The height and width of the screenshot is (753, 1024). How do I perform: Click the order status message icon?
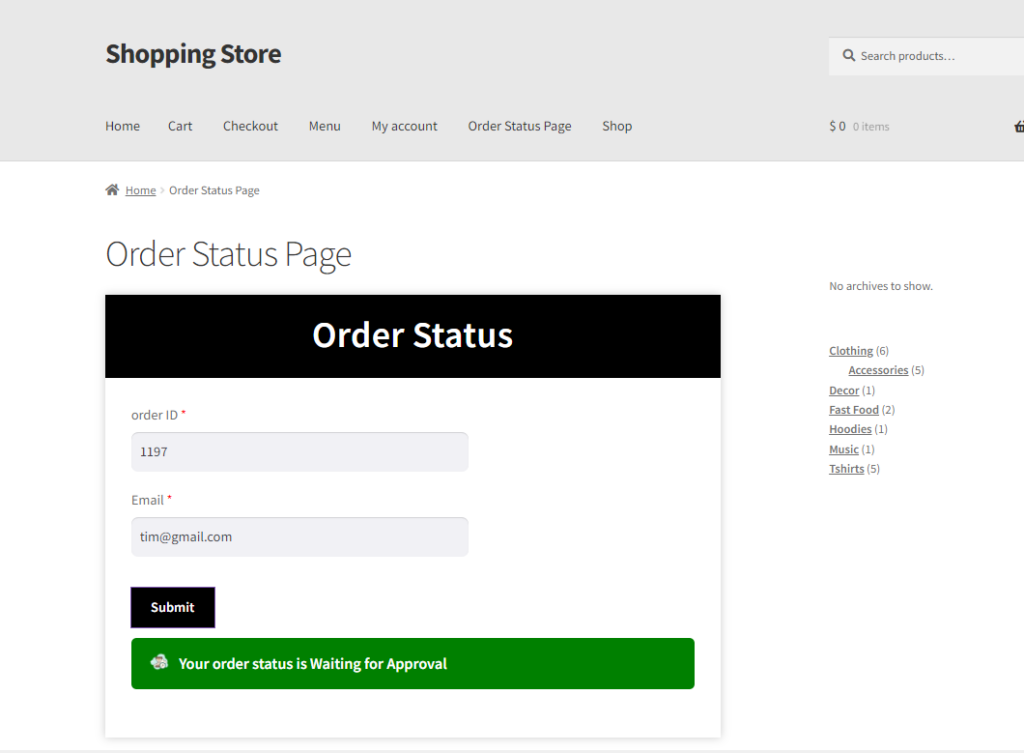(159, 663)
